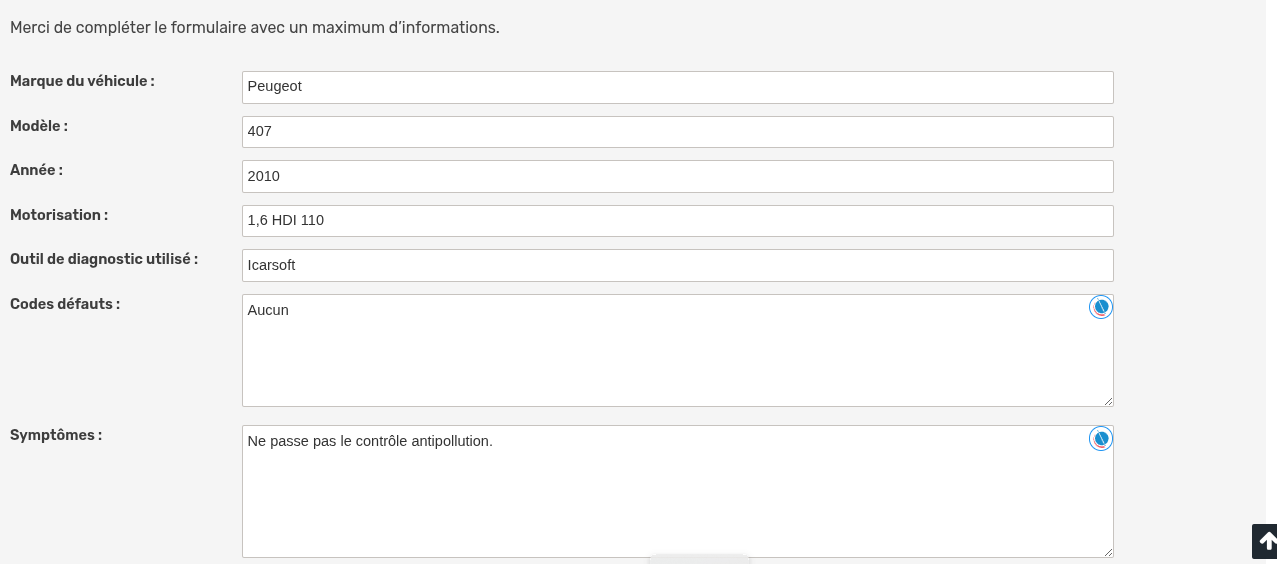Focus the Marque du véhicule field containing Peugeot

pyautogui.click(x=678, y=87)
